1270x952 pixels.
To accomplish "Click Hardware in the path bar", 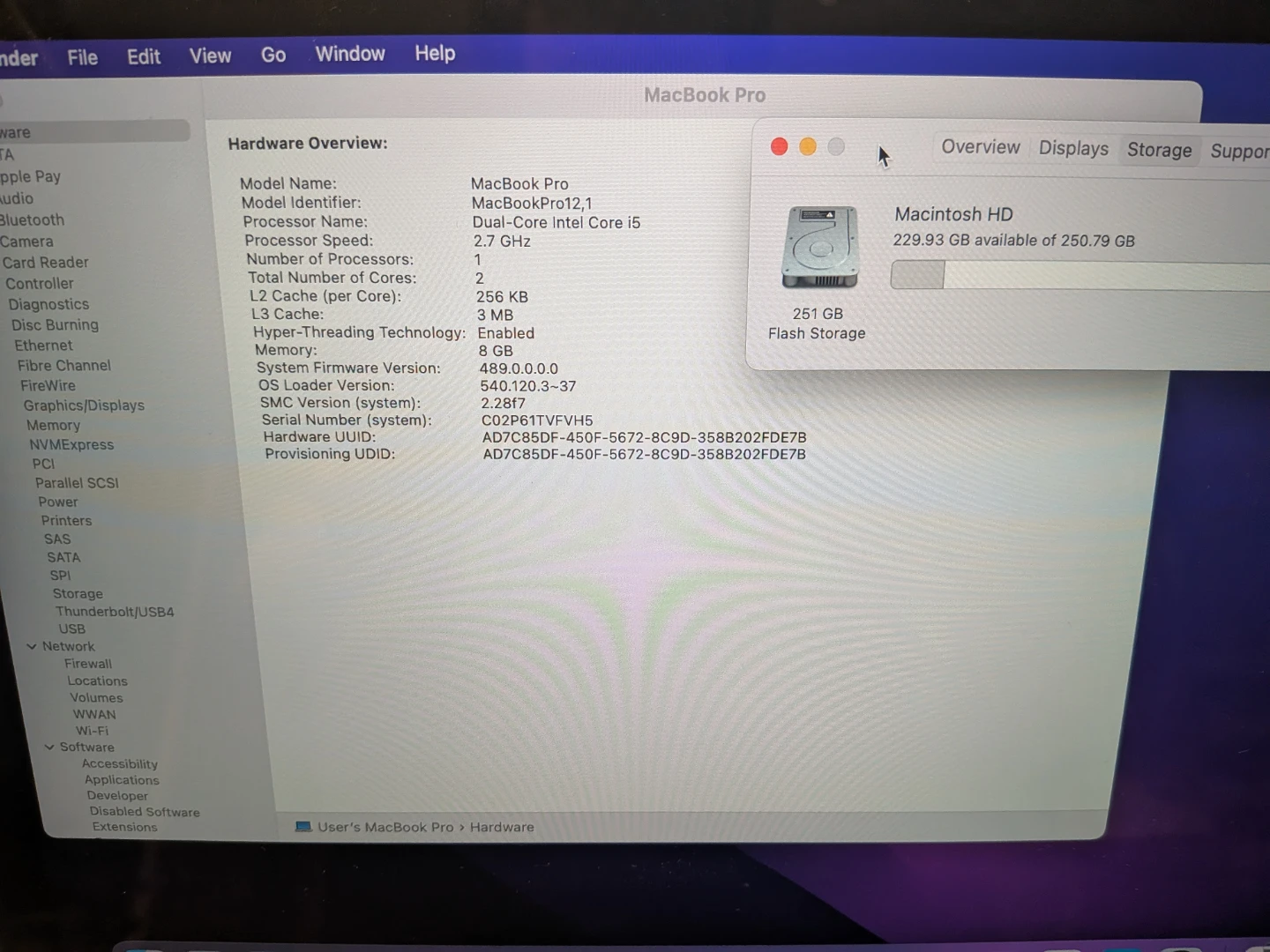I will (502, 828).
